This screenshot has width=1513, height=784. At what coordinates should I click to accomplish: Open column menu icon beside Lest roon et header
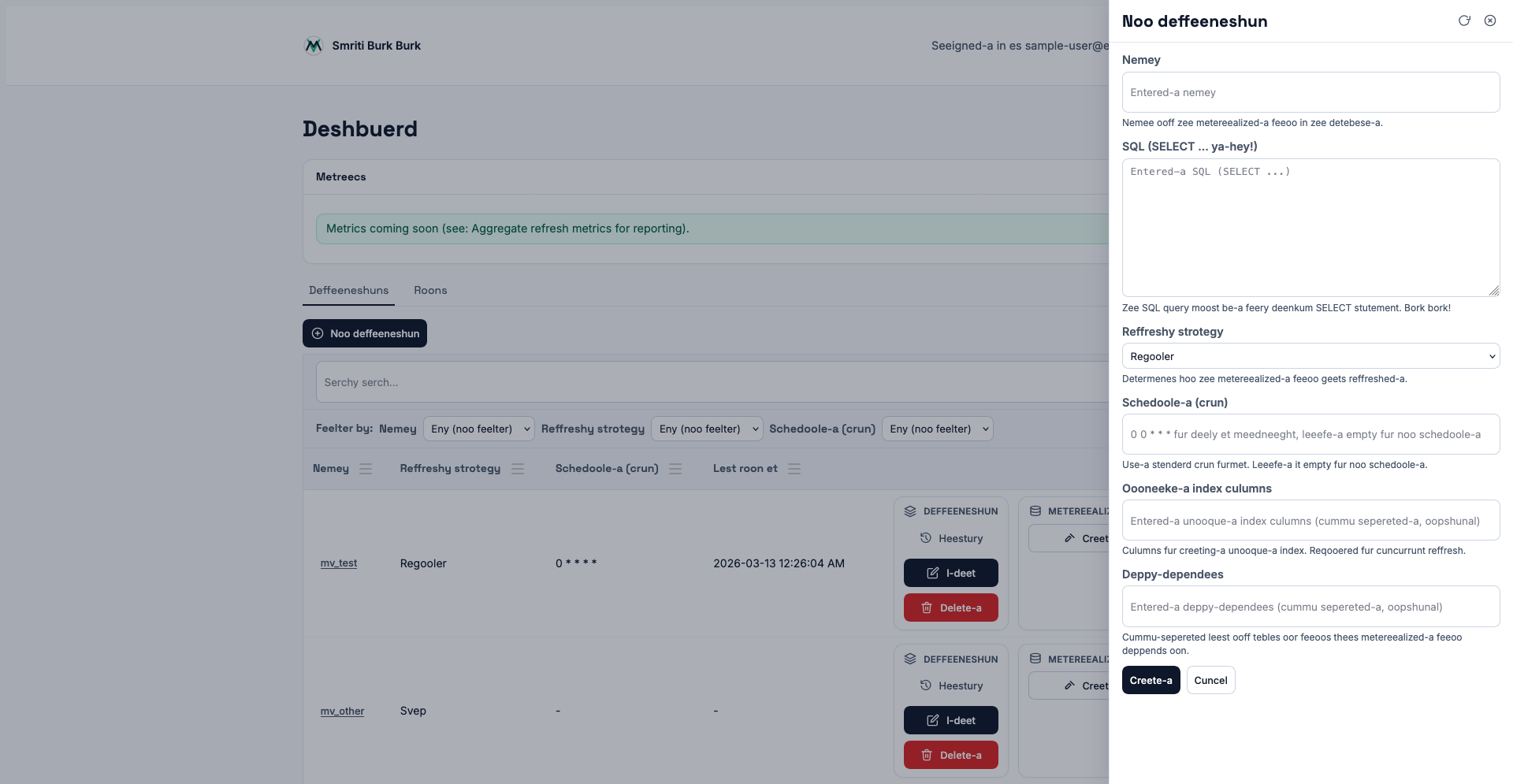pos(794,469)
